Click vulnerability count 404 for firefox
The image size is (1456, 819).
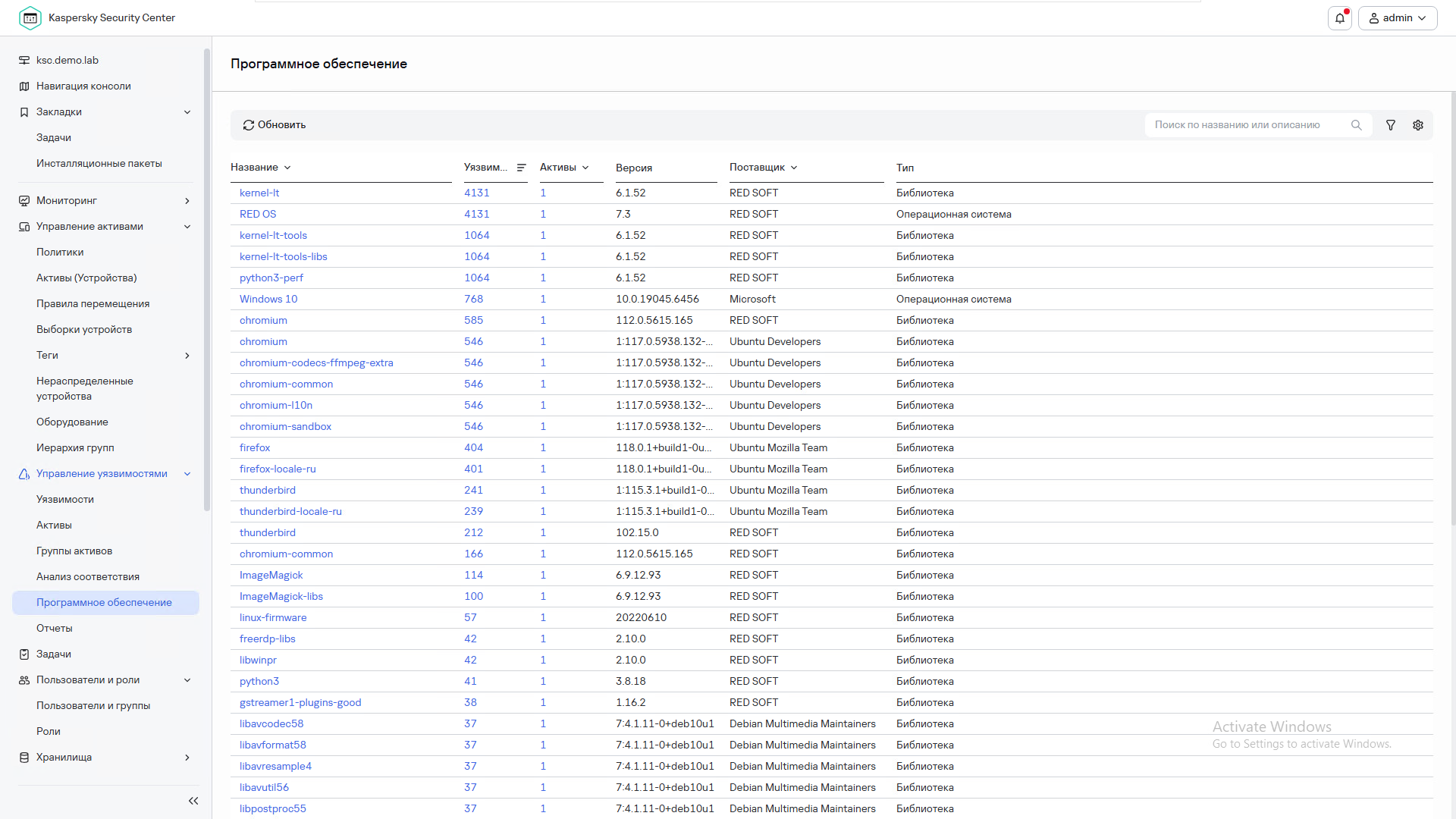click(x=474, y=448)
